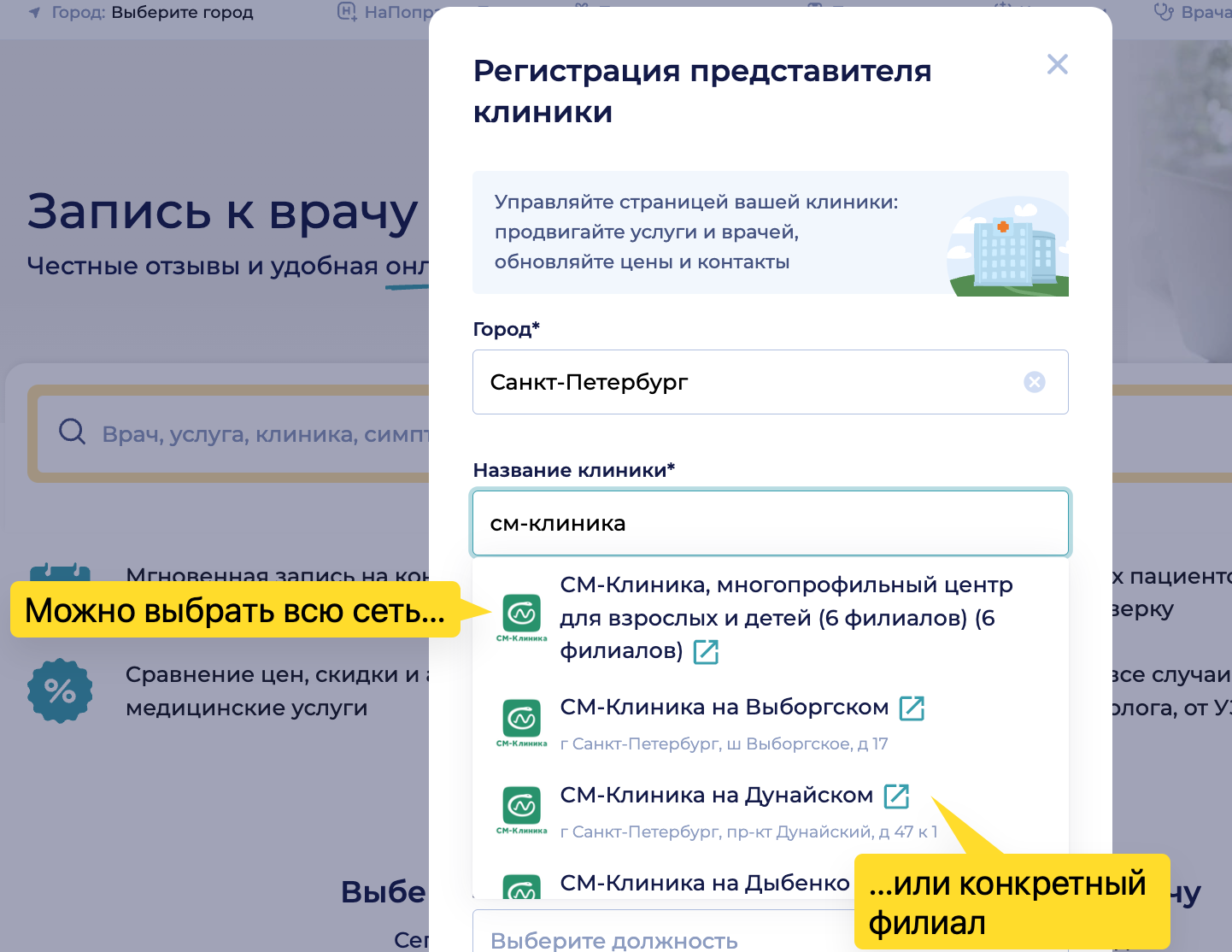Click the background search field Врач, услуга, клиника
The width and height of the screenshot is (1232, 952).
235,434
